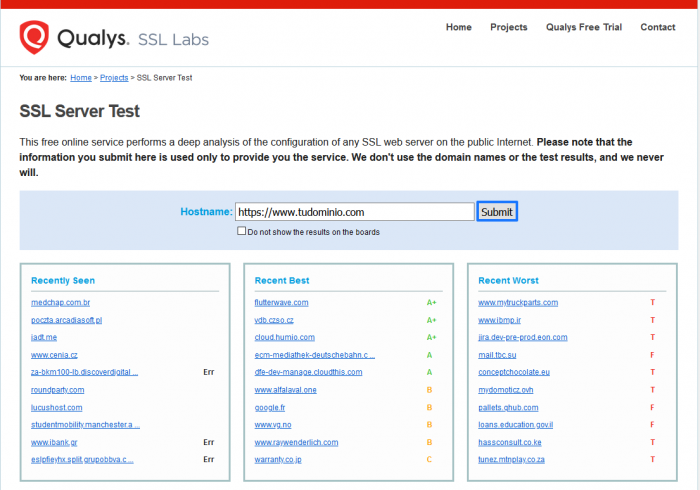This screenshot has height=490, width=700.
Task: Open www.mytruckparts.com in Recent Worst
Action: (518, 303)
